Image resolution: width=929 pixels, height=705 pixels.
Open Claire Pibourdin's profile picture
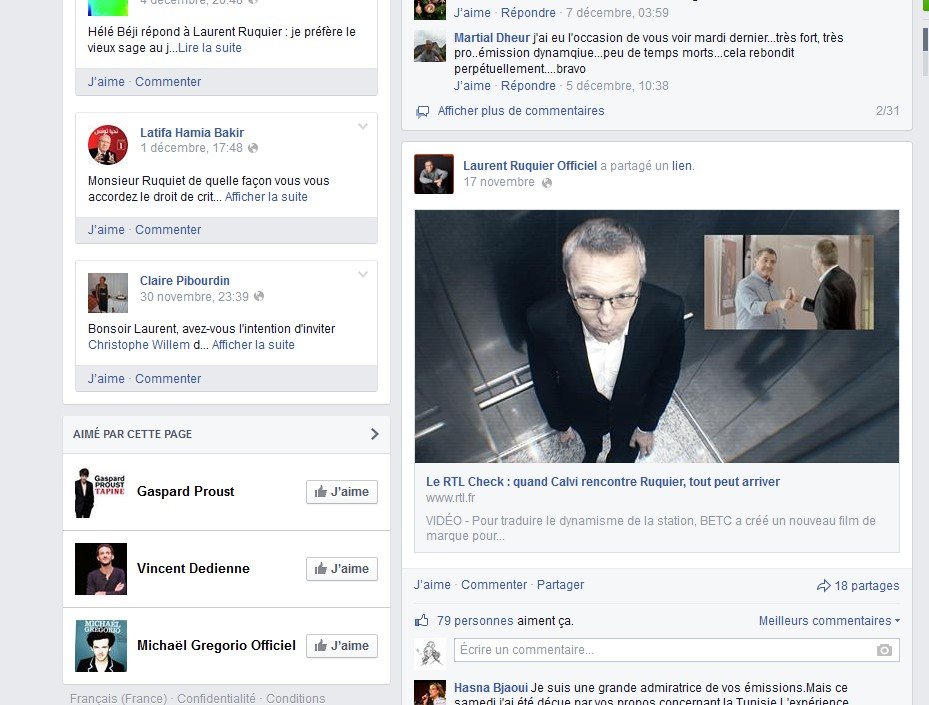pos(108,293)
